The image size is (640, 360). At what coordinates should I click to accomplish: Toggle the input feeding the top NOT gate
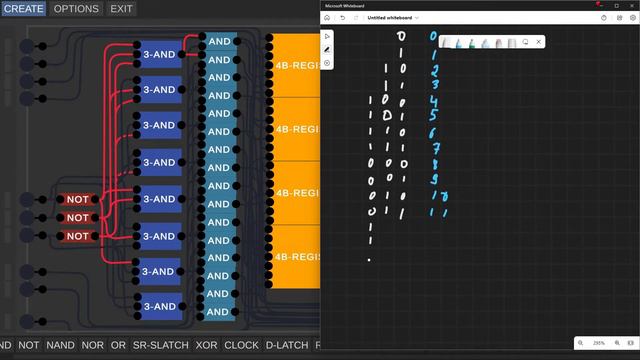point(27,199)
